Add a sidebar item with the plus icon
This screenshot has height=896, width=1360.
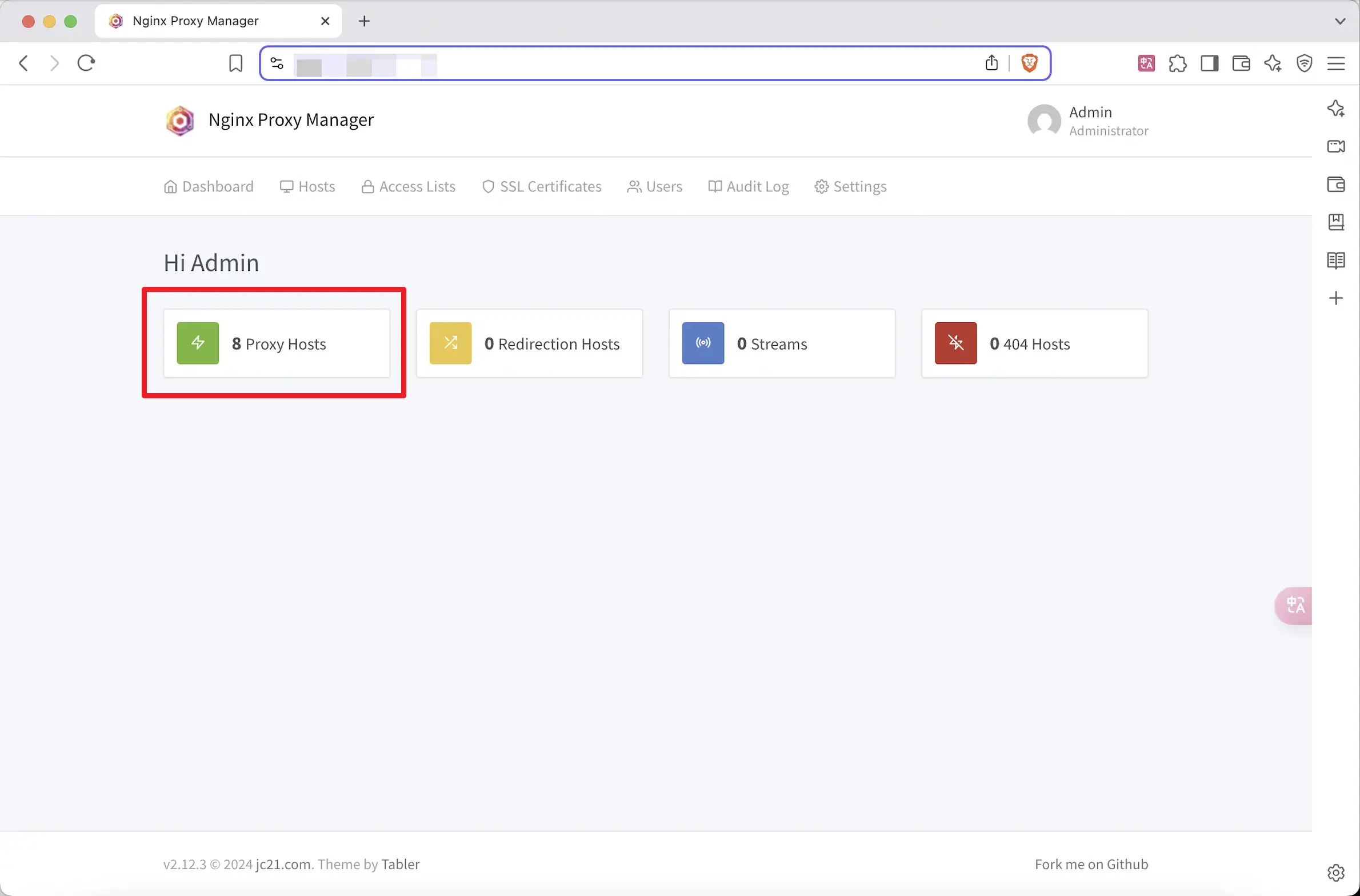[1336, 298]
